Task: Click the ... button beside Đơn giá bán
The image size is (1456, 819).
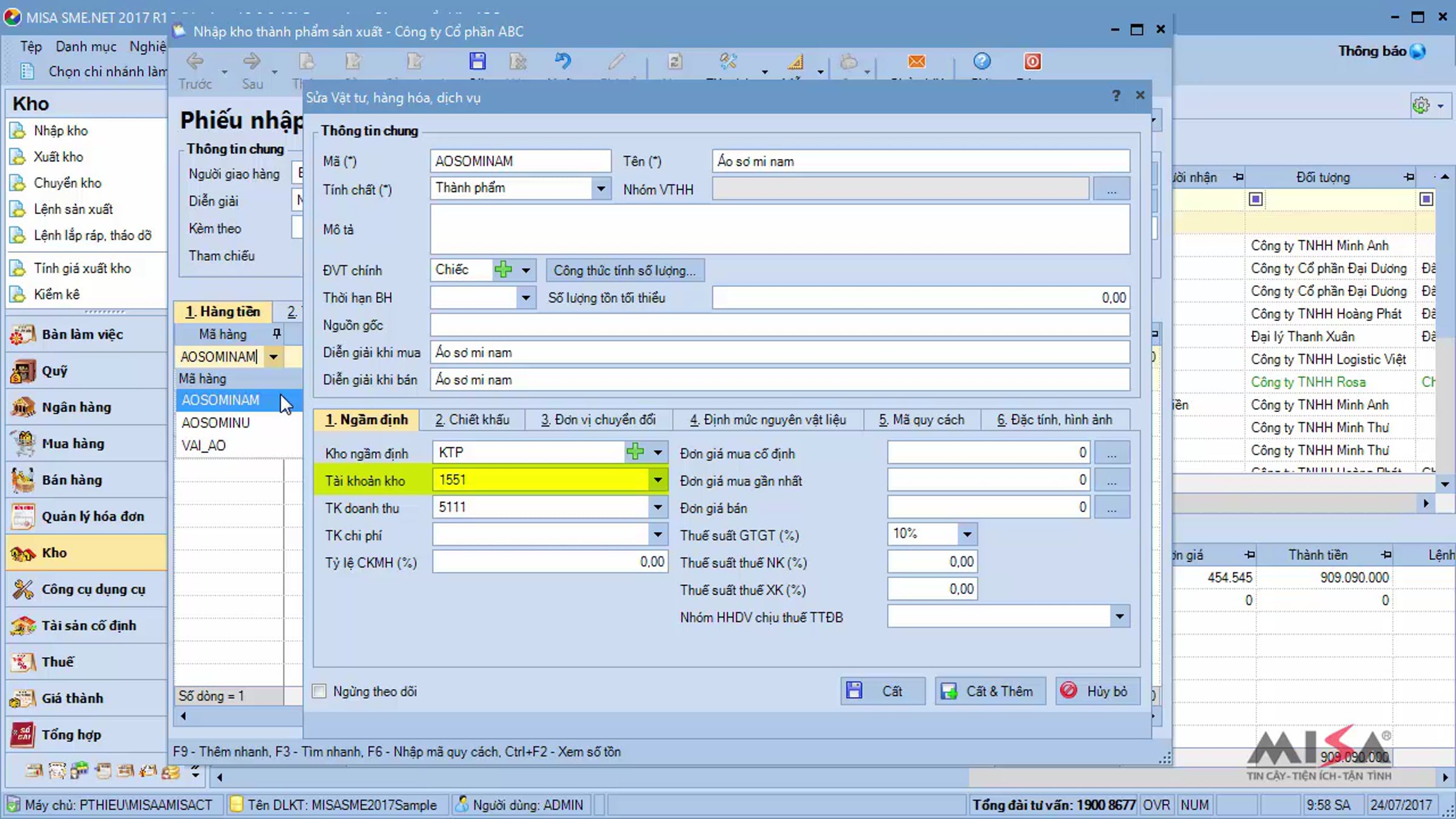Action: click(1111, 508)
